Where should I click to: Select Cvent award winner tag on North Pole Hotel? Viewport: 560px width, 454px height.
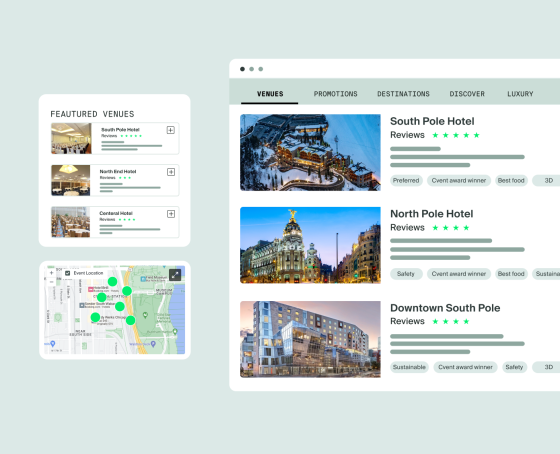(459, 274)
